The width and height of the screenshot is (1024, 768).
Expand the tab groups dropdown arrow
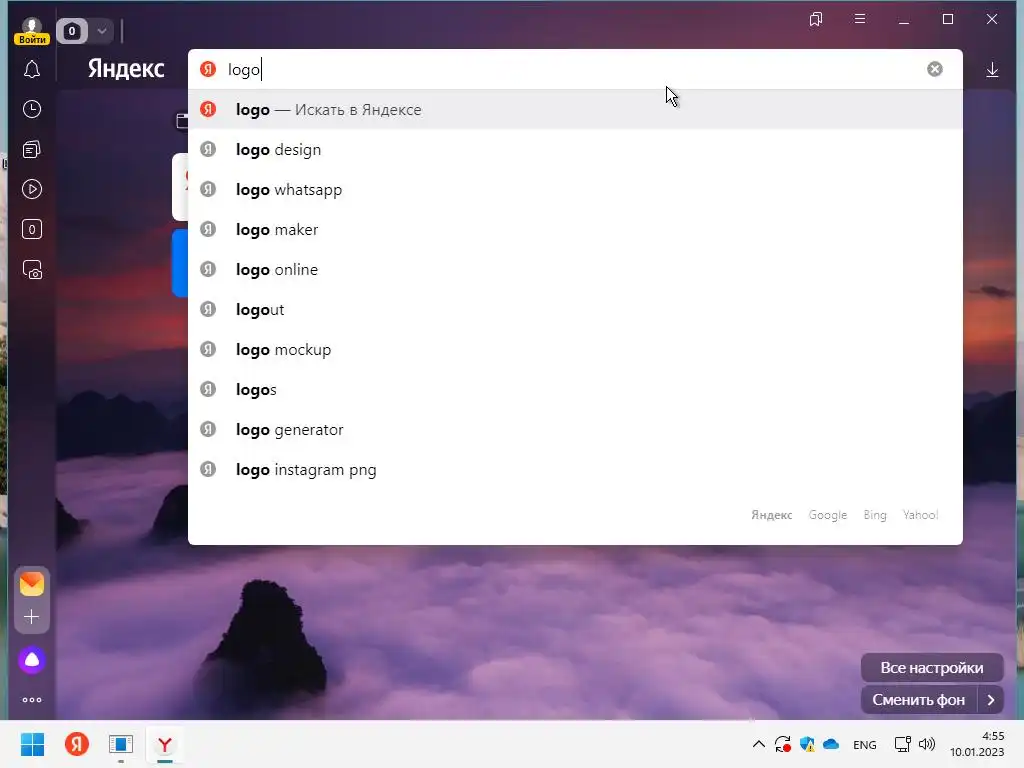coord(102,31)
